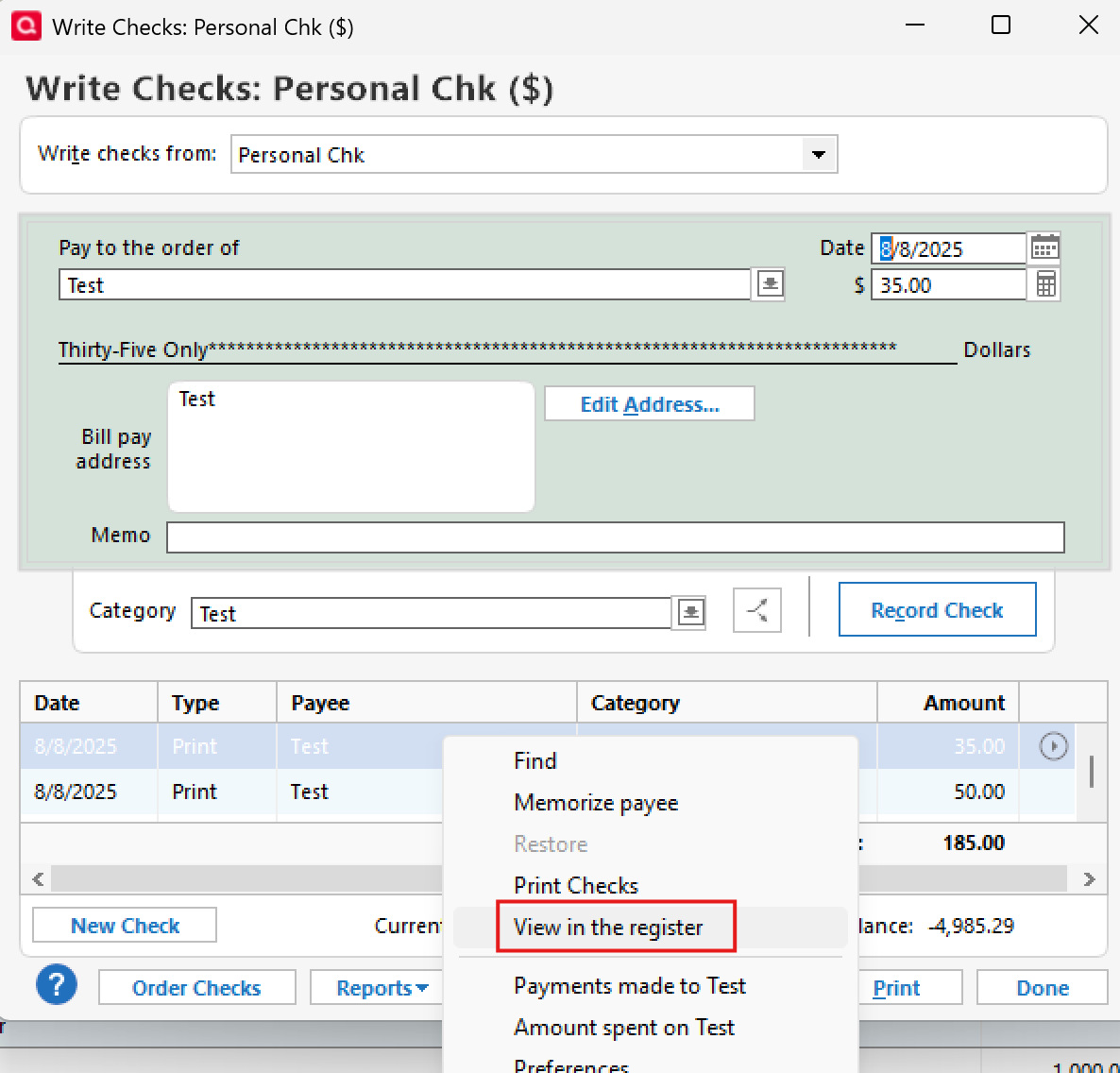Click the balance value -4,985.29
Image resolution: width=1120 pixels, height=1073 pixels.
point(971,925)
